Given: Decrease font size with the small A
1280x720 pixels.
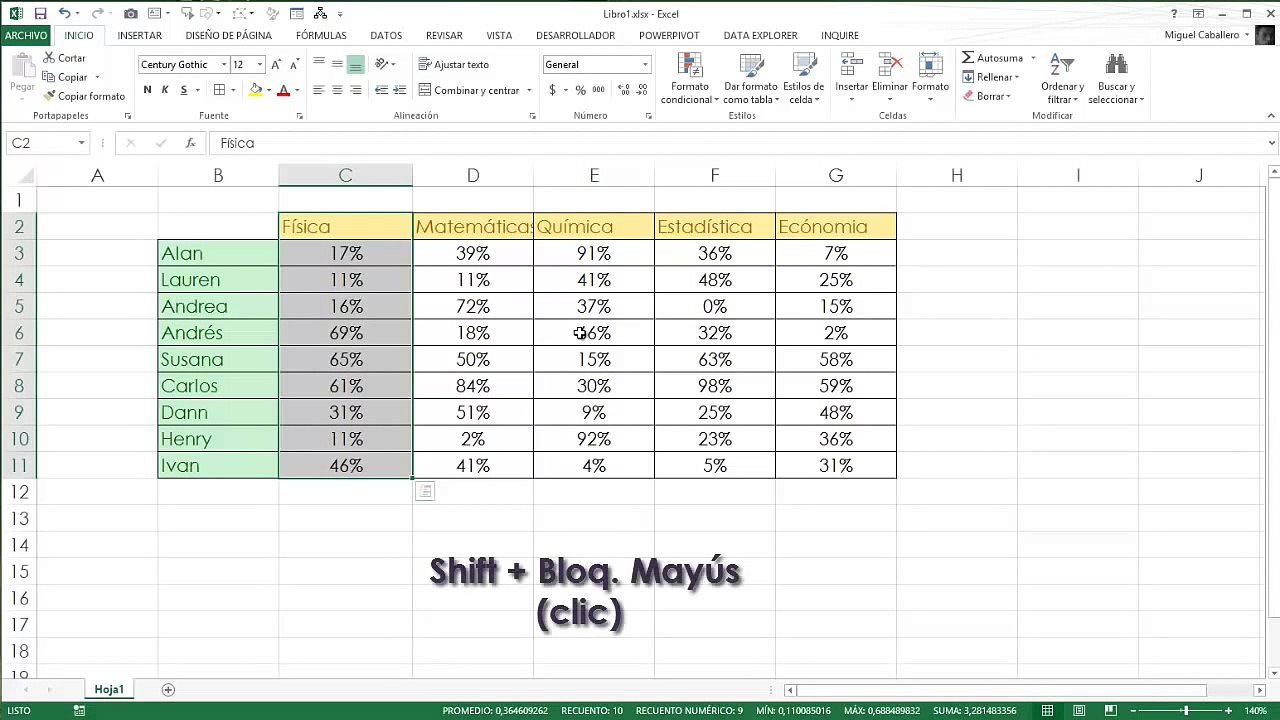Looking at the screenshot, I should [296, 64].
